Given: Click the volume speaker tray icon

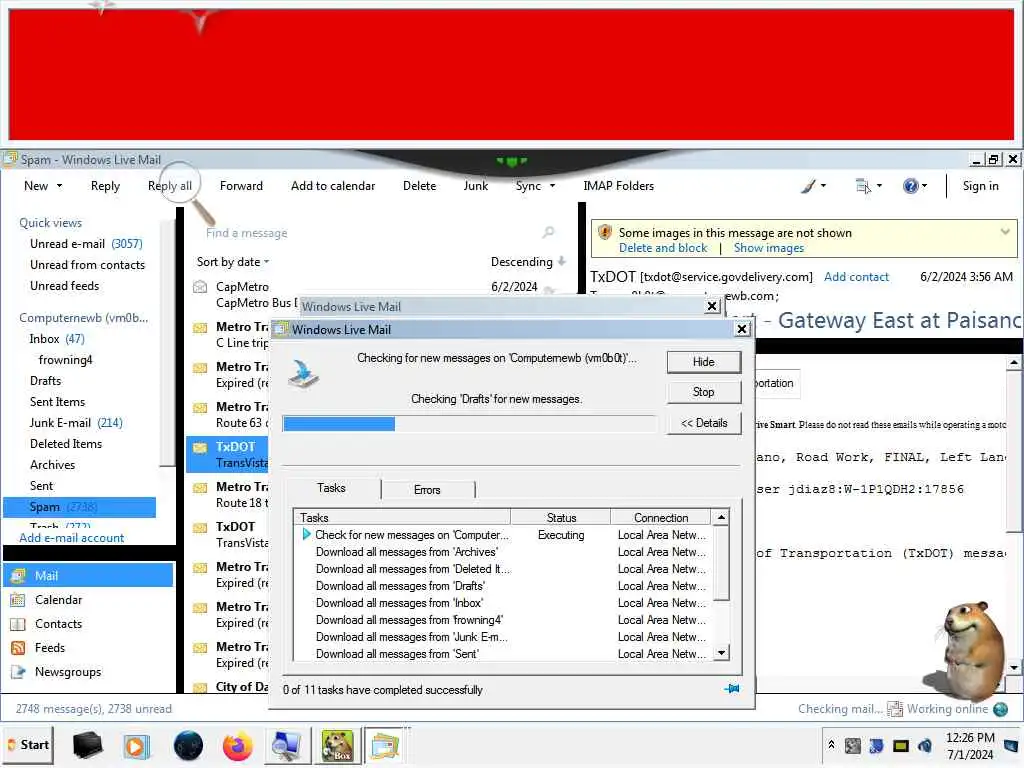Looking at the screenshot, I should 925,745.
